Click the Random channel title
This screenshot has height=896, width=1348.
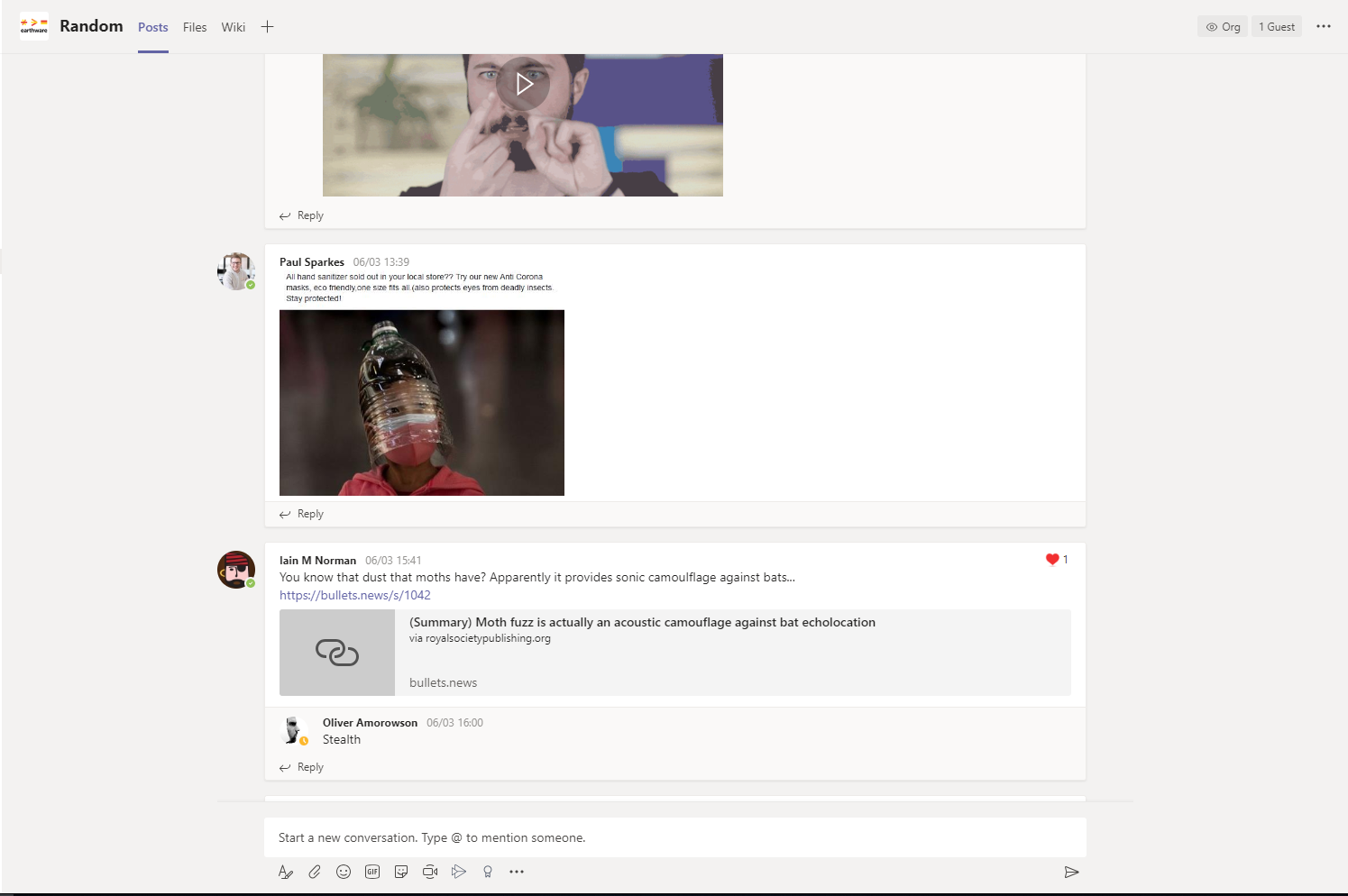click(x=91, y=26)
